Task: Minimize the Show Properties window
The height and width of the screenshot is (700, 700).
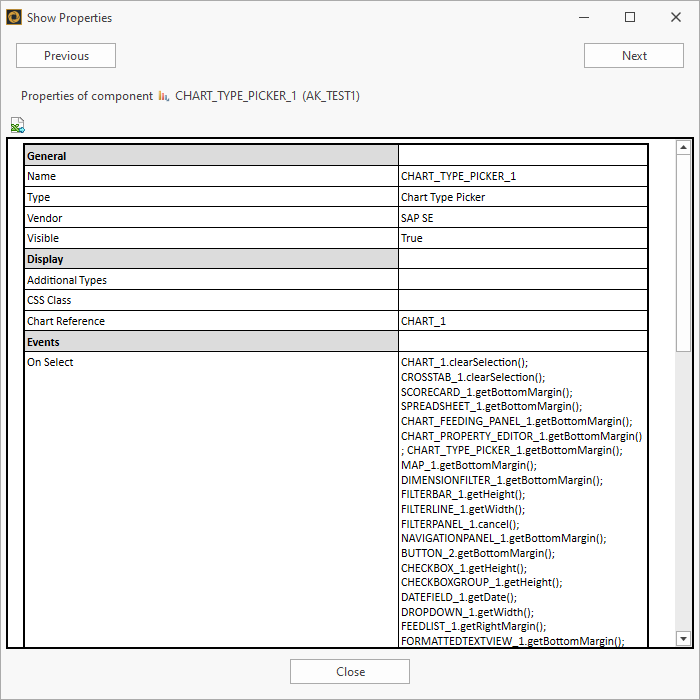Action: click(584, 17)
